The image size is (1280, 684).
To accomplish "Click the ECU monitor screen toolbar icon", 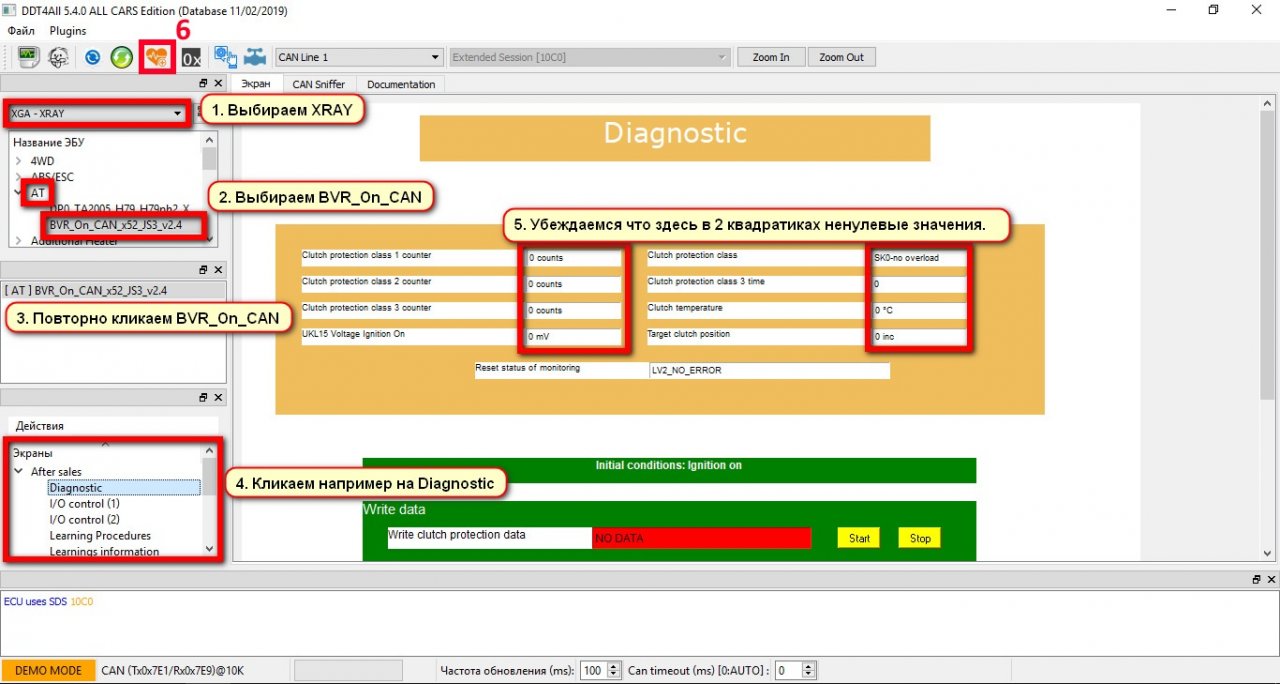I will coord(27,57).
